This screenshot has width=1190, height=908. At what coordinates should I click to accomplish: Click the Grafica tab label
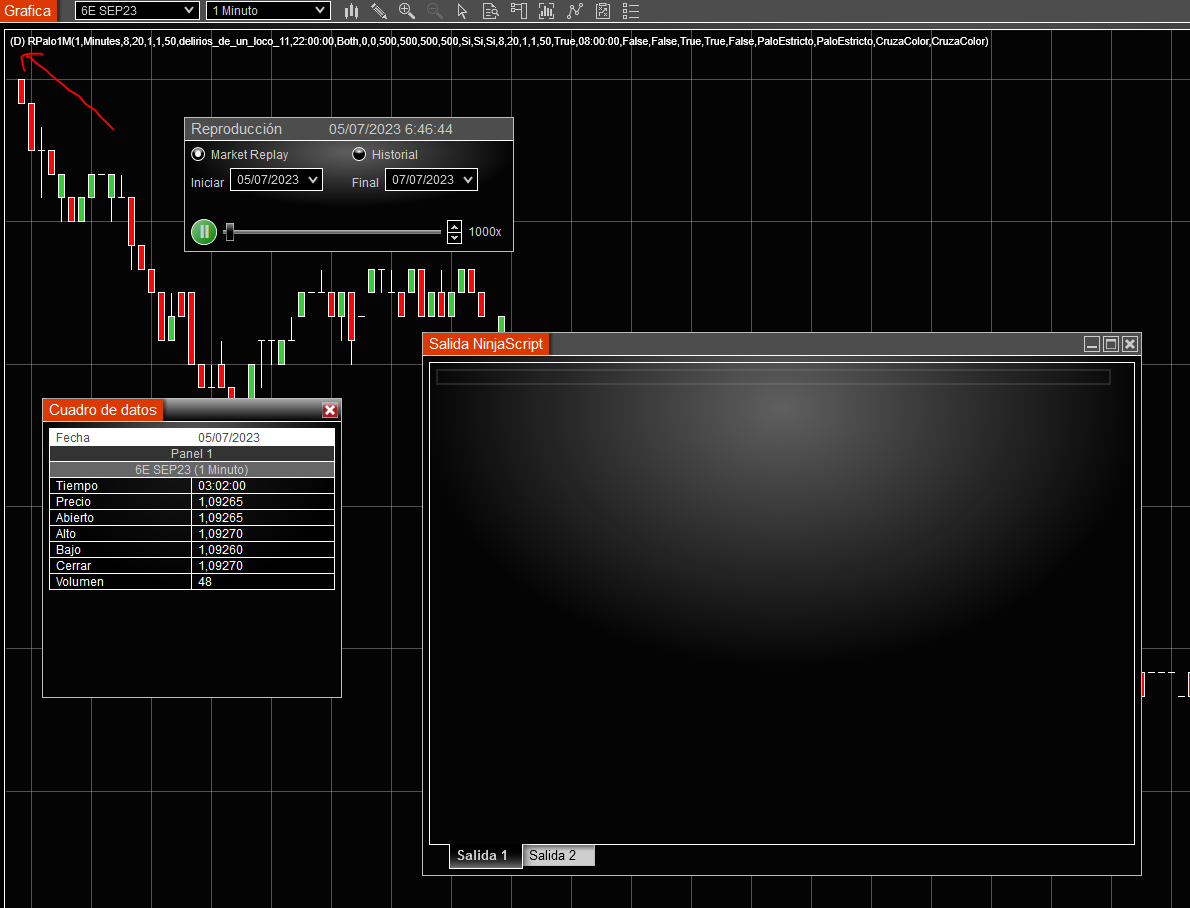coord(27,11)
